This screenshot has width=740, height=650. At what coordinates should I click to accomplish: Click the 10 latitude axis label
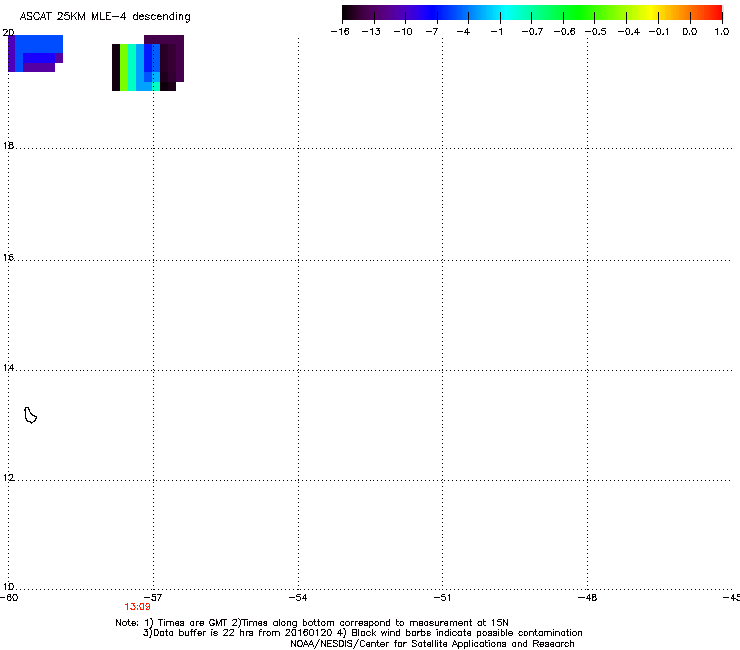[8, 586]
